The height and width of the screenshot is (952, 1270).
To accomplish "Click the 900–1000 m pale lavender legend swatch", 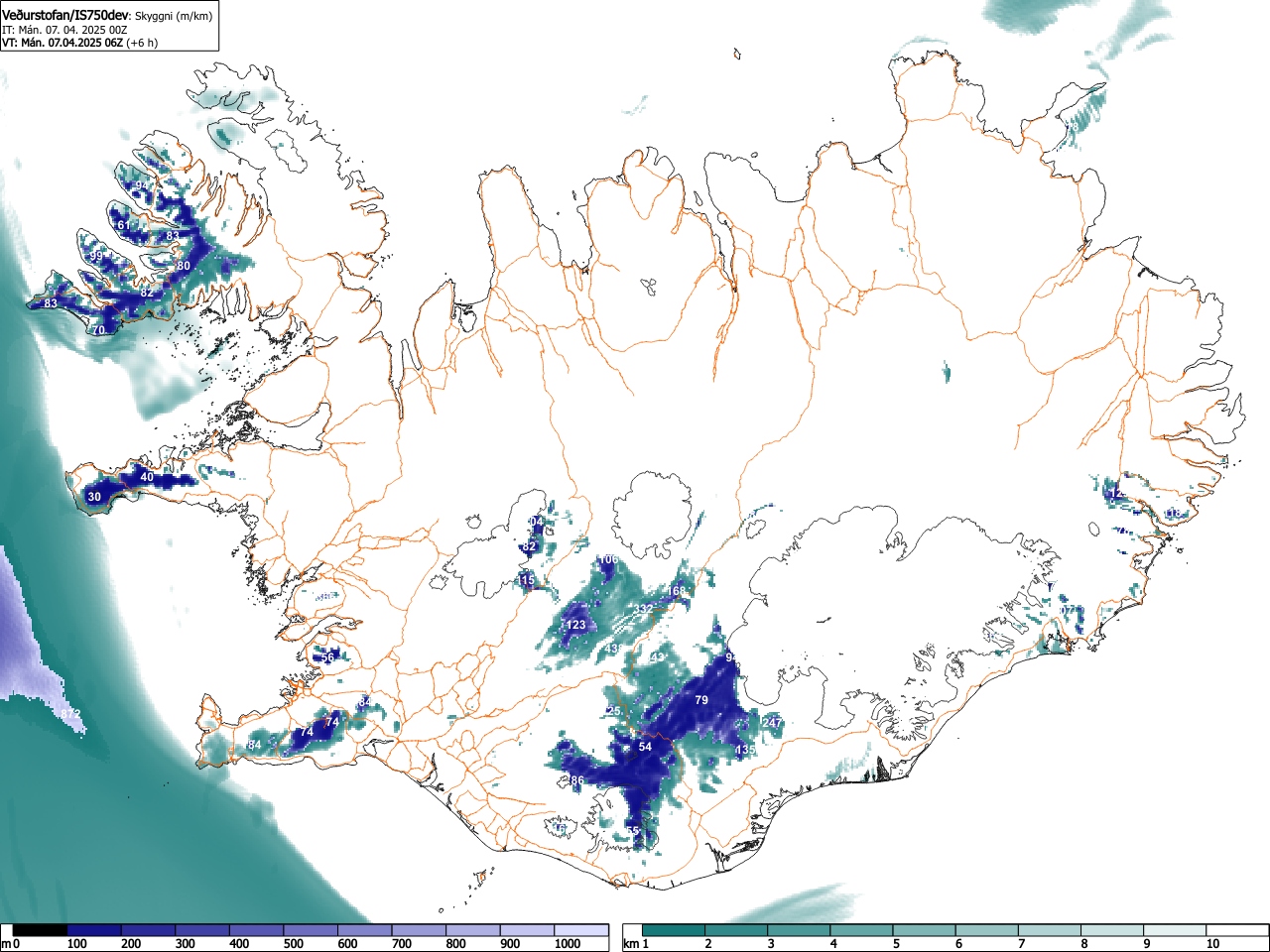I will coord(527,930).
